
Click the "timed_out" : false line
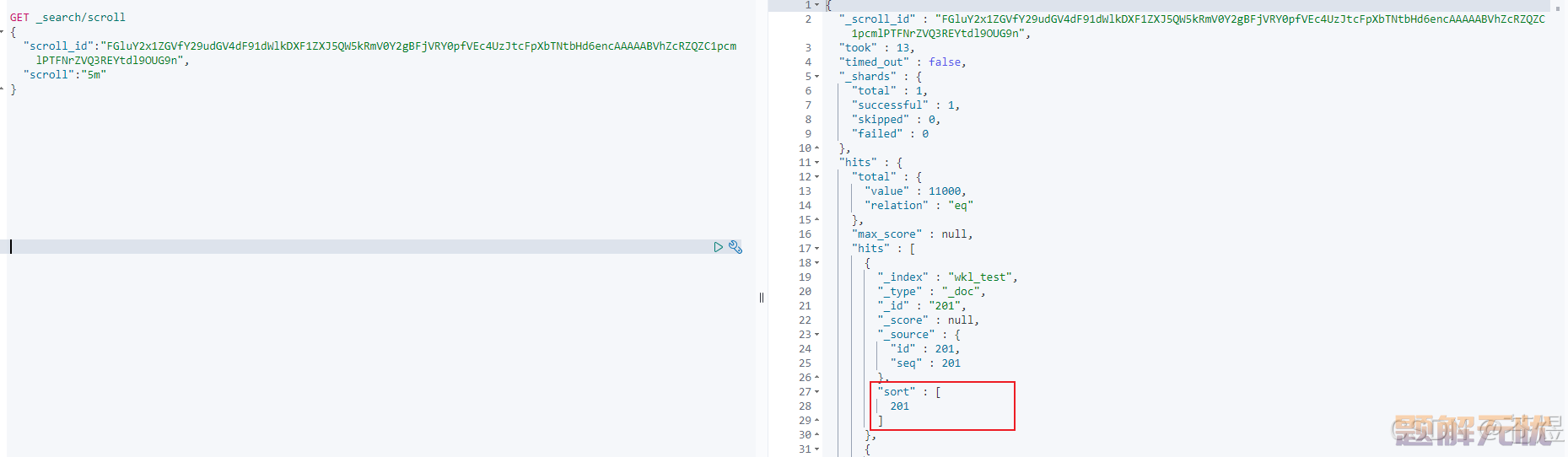pos(903,62)
